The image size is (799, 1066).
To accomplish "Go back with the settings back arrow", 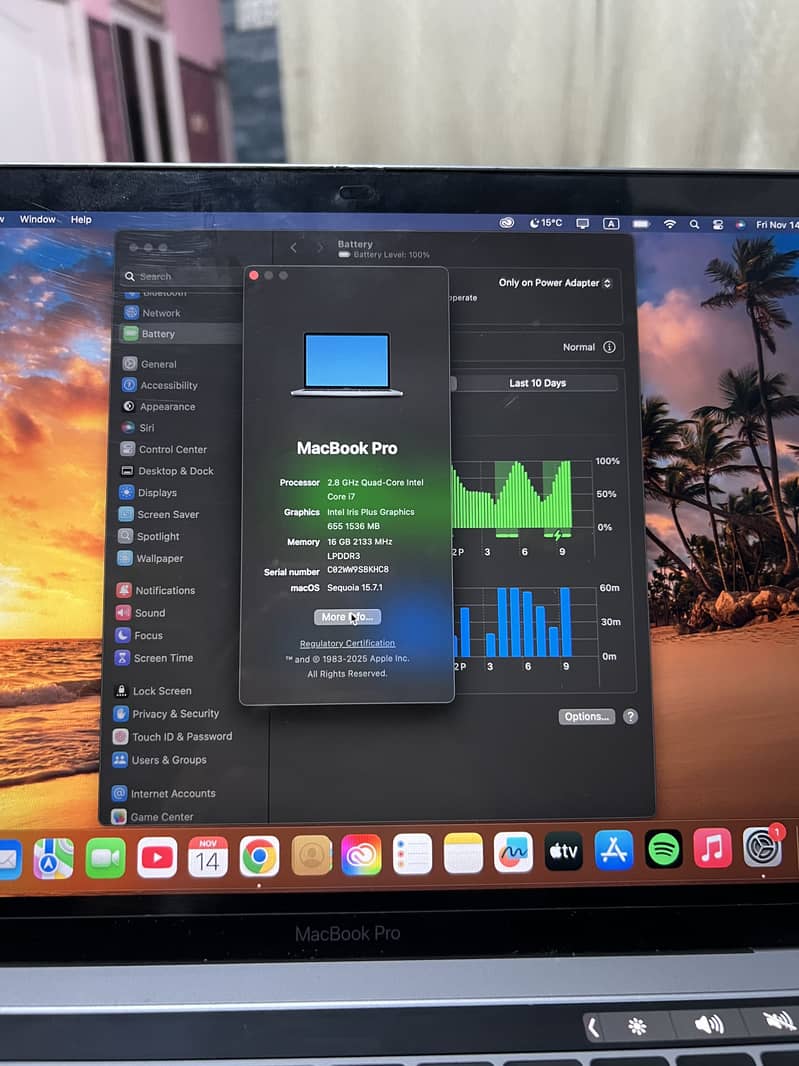I will click(x=294, y=248).
